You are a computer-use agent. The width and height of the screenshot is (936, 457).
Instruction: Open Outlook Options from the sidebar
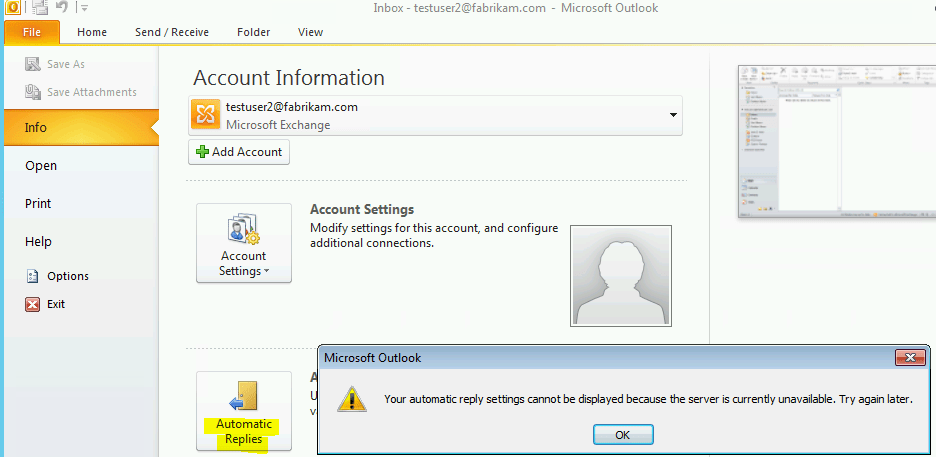(x=57, y=276)
